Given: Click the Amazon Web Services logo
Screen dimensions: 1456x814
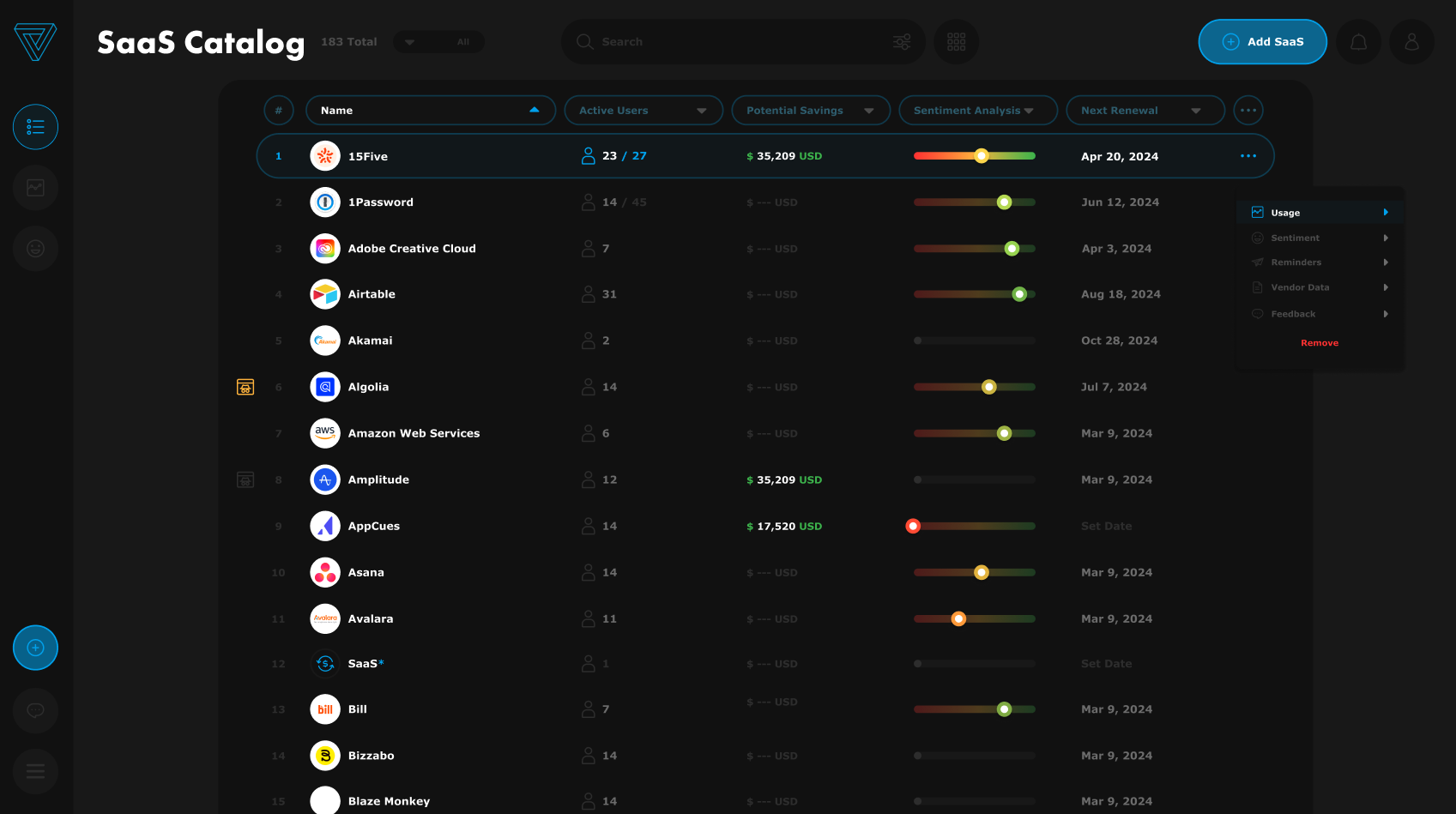Looking at the screenshot, I should click(x=325, y=433).
